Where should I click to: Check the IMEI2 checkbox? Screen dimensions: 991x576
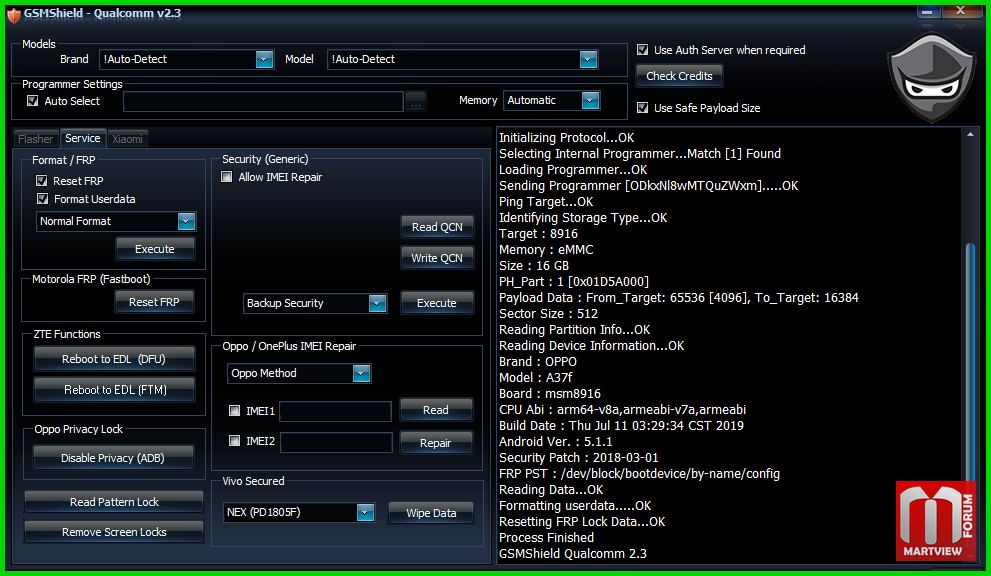(234, 441)
